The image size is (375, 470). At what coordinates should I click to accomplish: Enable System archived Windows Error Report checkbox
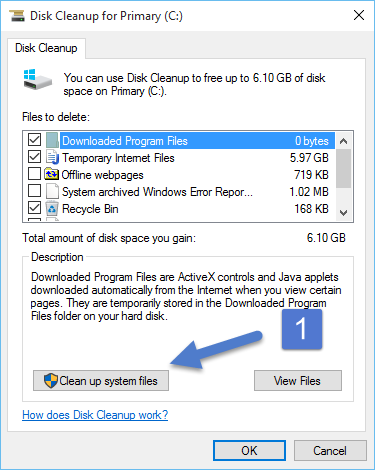(34, 191)
